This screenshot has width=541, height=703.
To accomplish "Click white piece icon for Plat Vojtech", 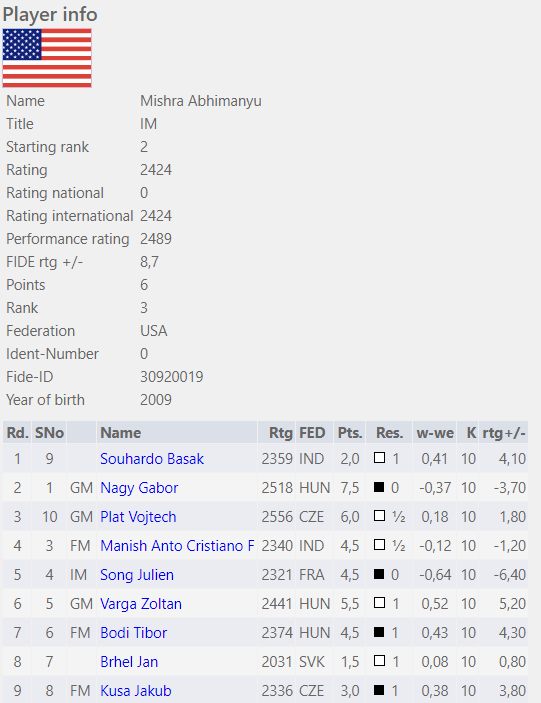I will click(379, 516).
